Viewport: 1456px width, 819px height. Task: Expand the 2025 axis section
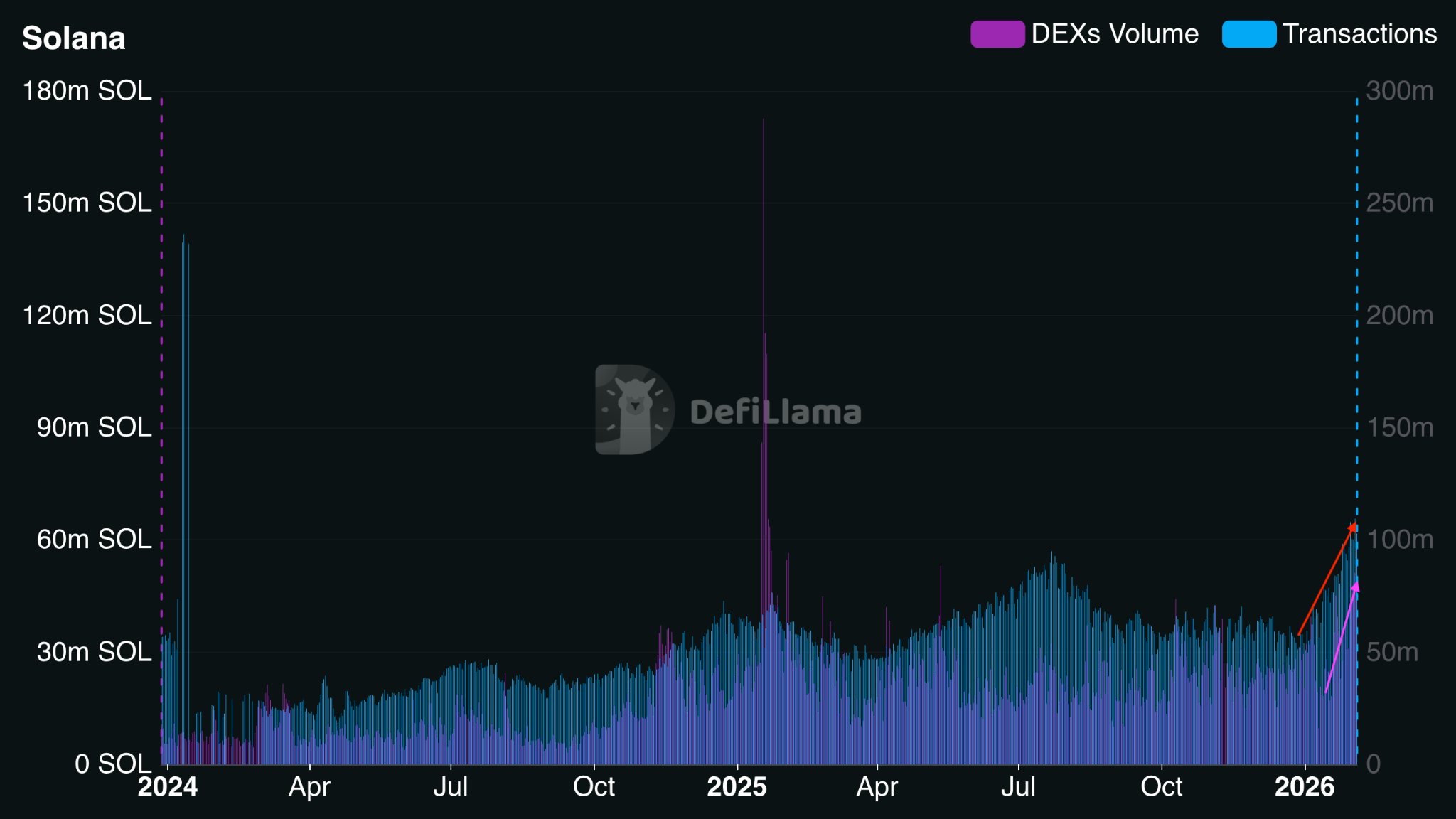click(x=738, y=787)
